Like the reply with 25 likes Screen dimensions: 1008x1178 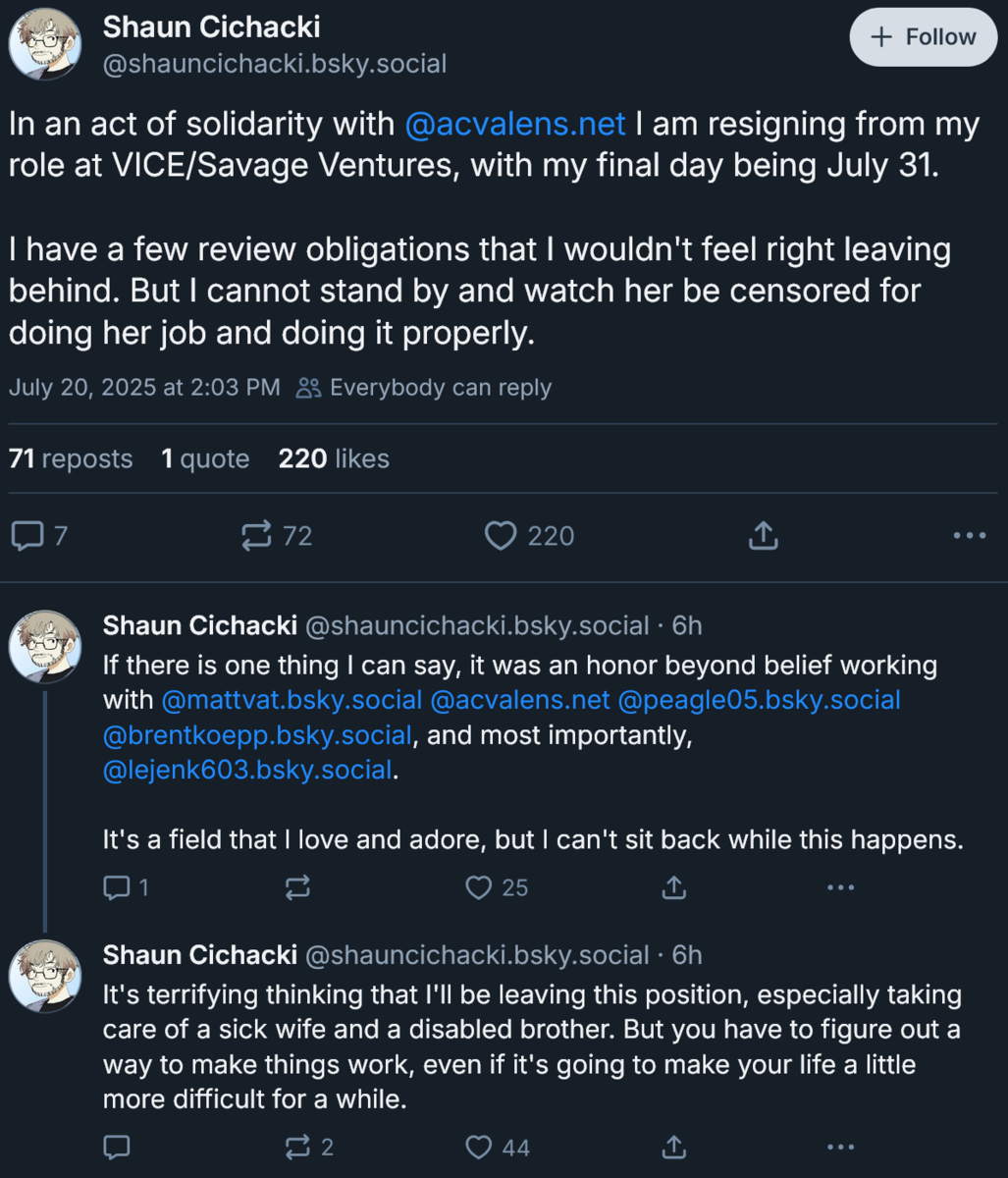tap(478, 888)
